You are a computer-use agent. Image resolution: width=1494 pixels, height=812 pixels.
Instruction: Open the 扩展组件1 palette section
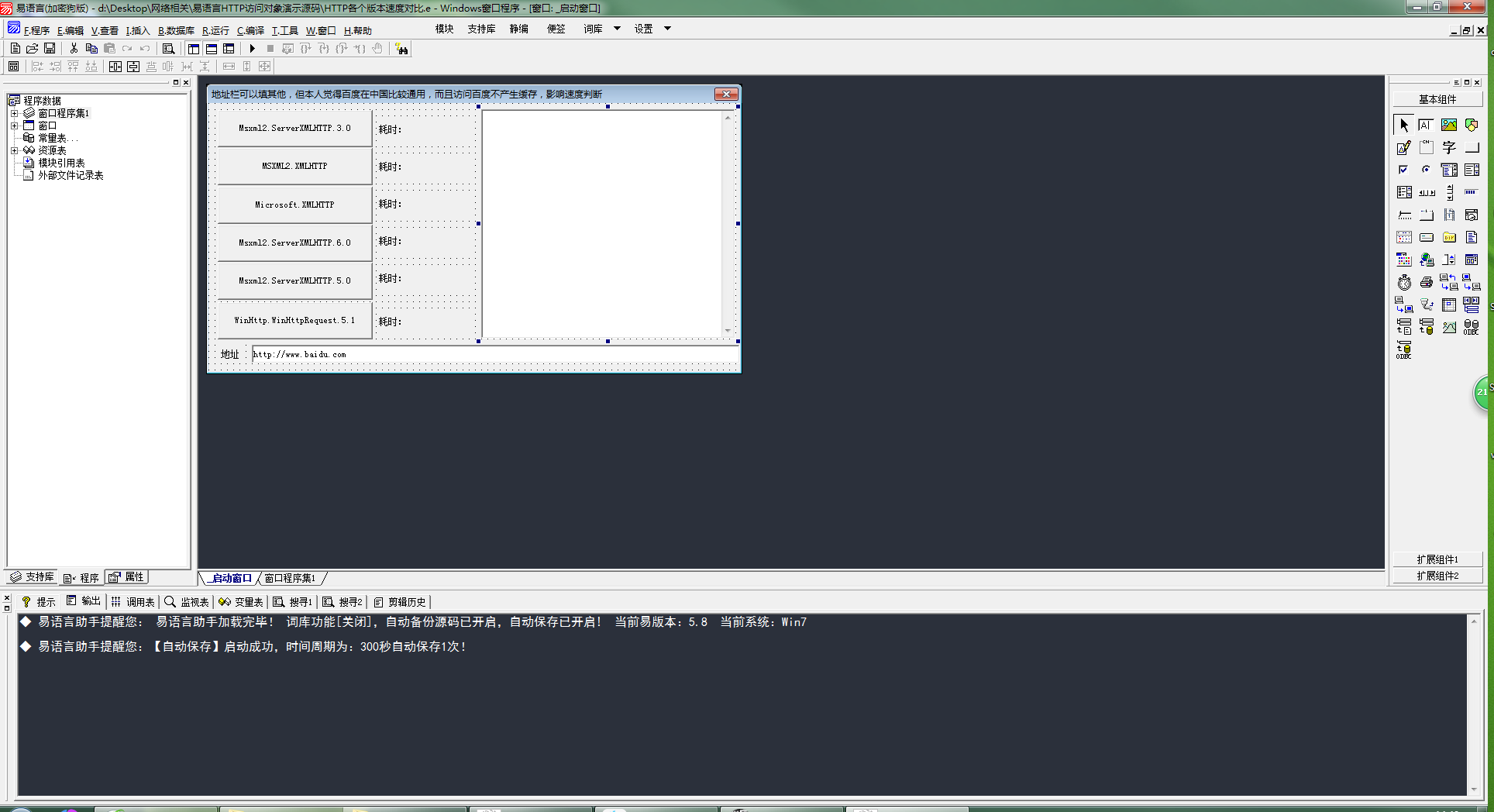(x=1437, y=559)
